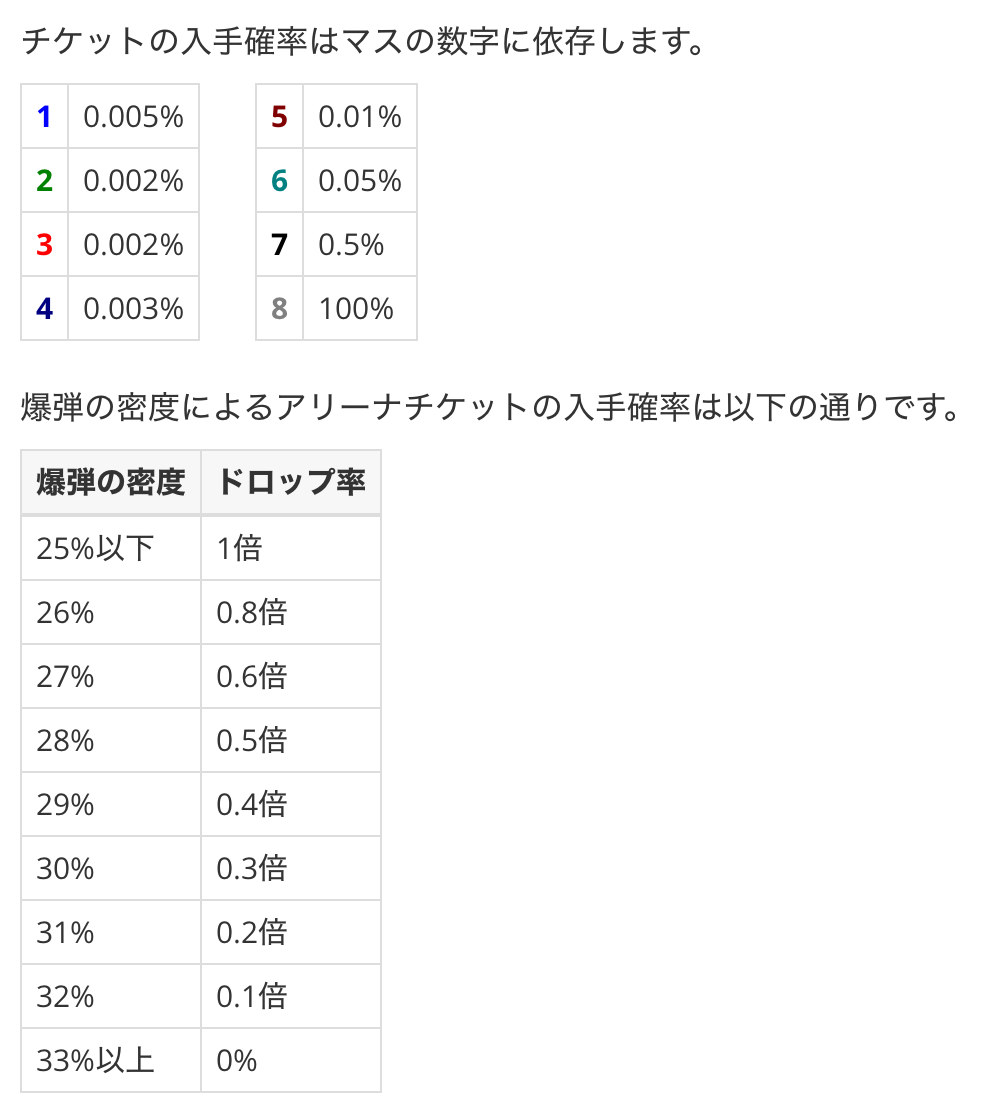The image size is (982, 1115).
Task: Click the black number 7 cell
Action: pos(279,245)
